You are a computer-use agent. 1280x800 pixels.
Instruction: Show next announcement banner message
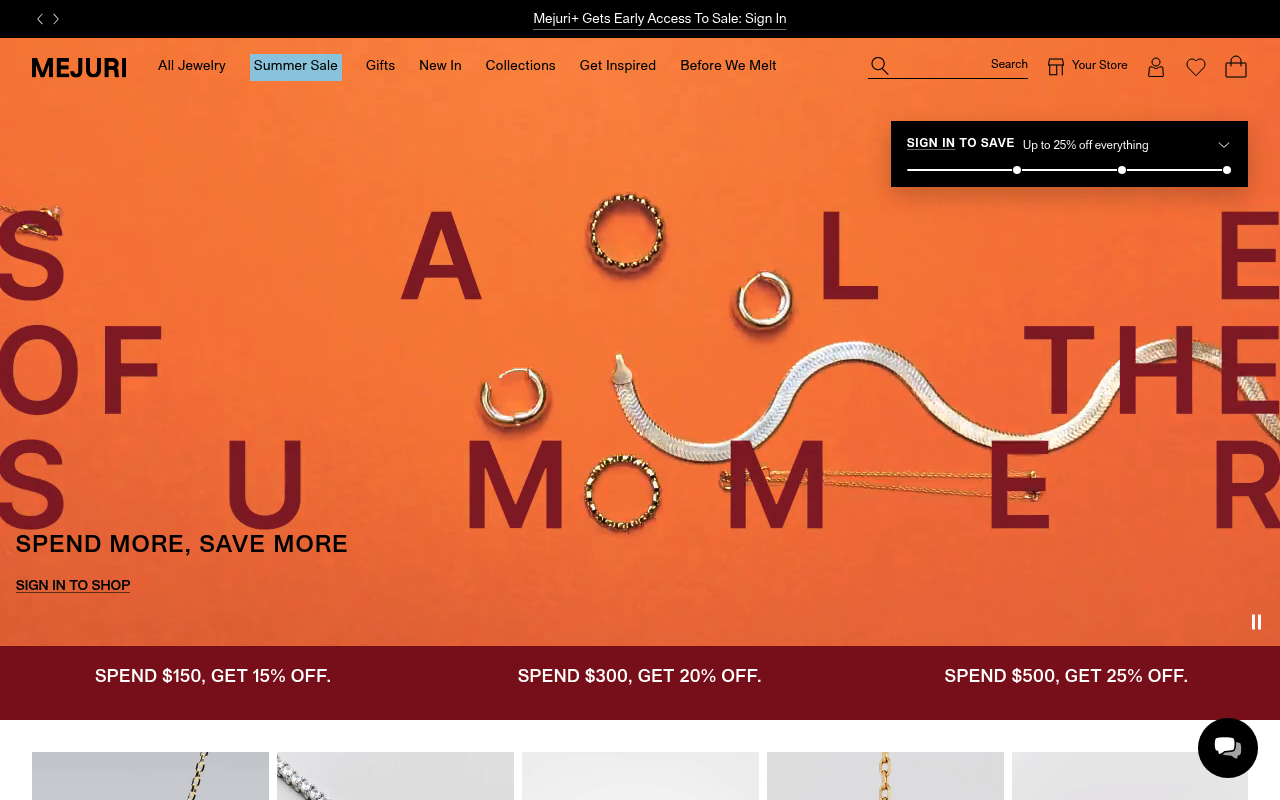point(56,19)
